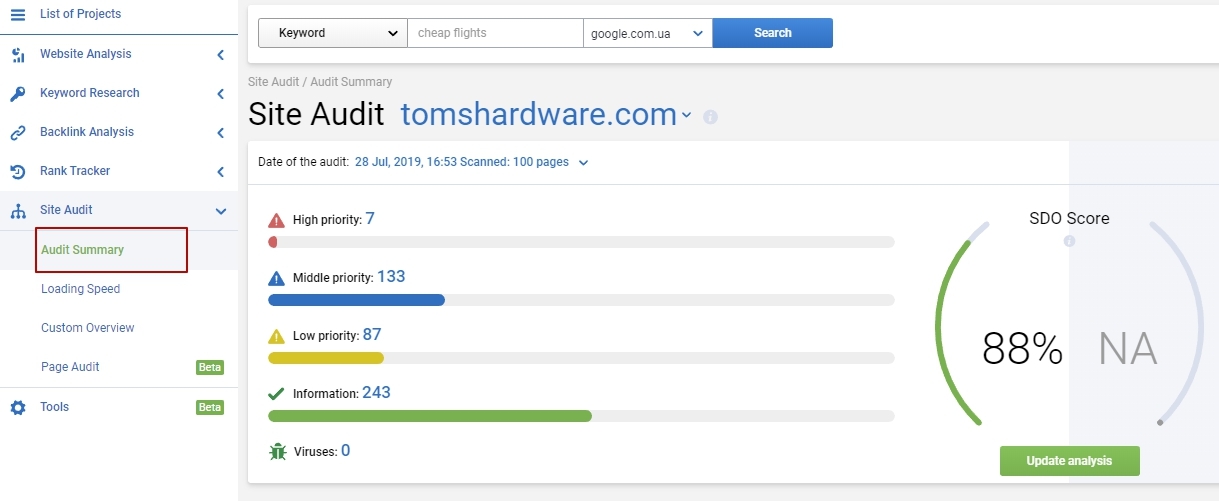Open the hamburger menu icon
Screen dimensions: 1219x501
pyautogui.click(x=17, y=14)
